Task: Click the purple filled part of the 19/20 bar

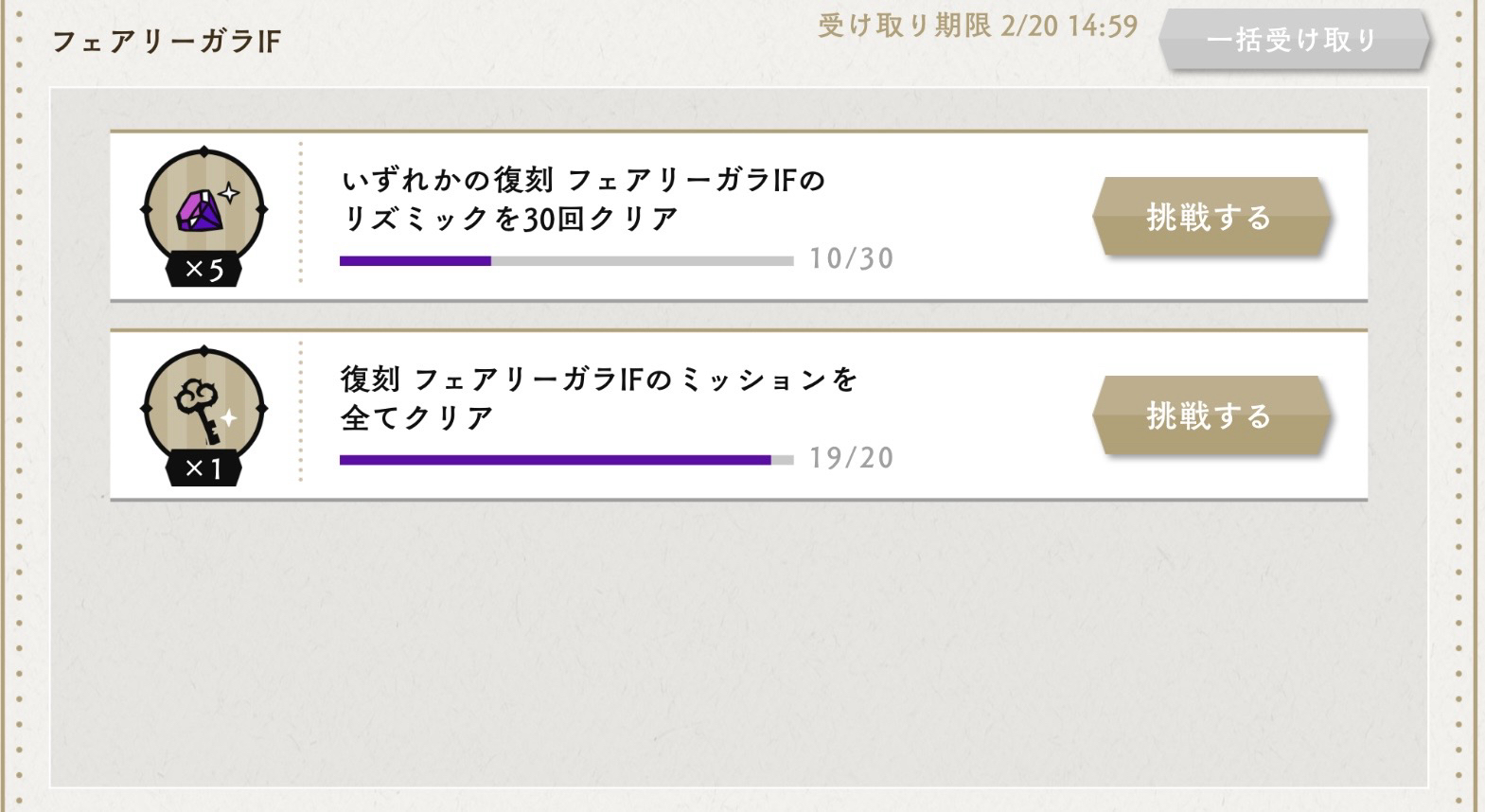Action: [x=555, y=461]
